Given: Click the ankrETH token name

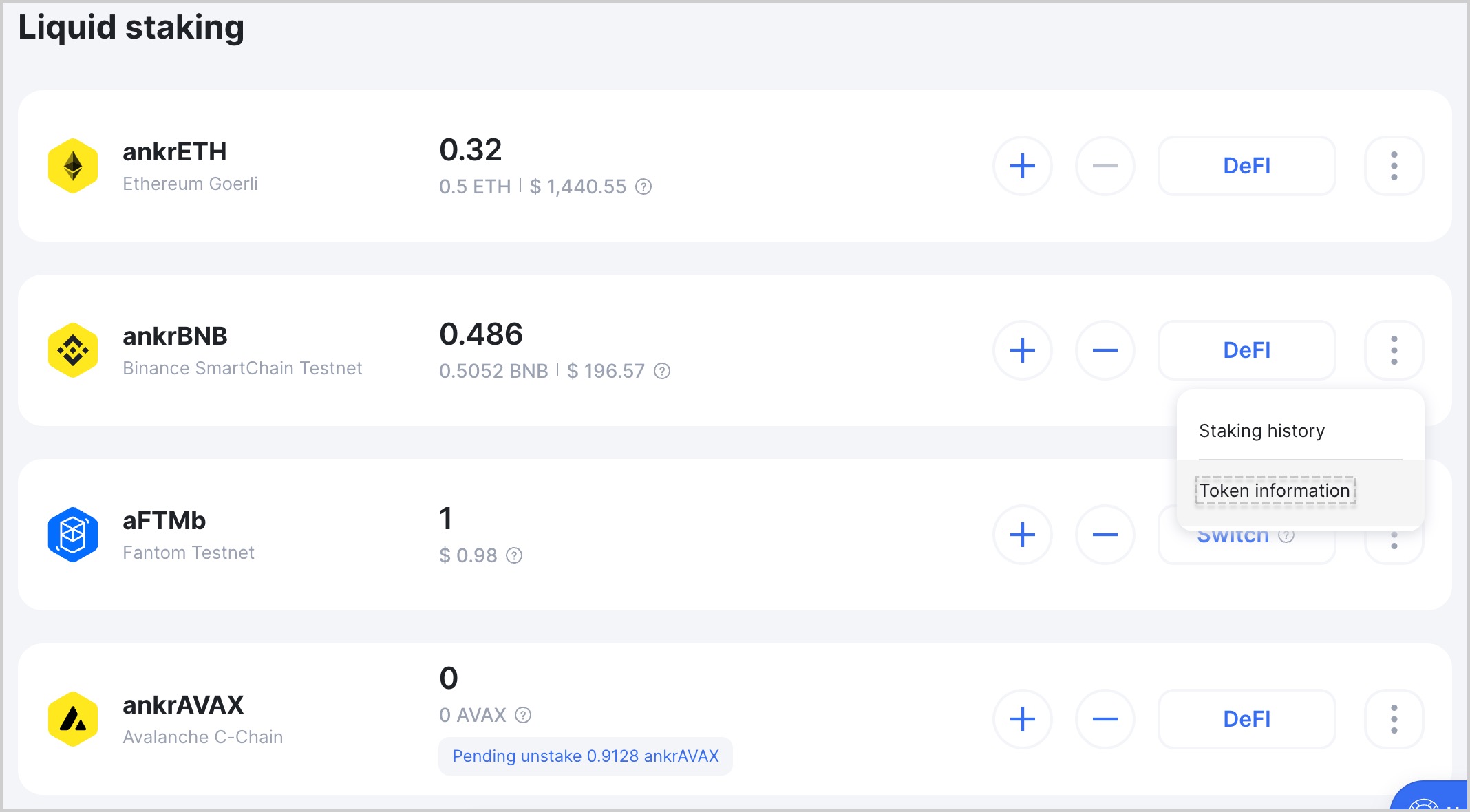Looking at the screenshot, I should pos(175,151).
